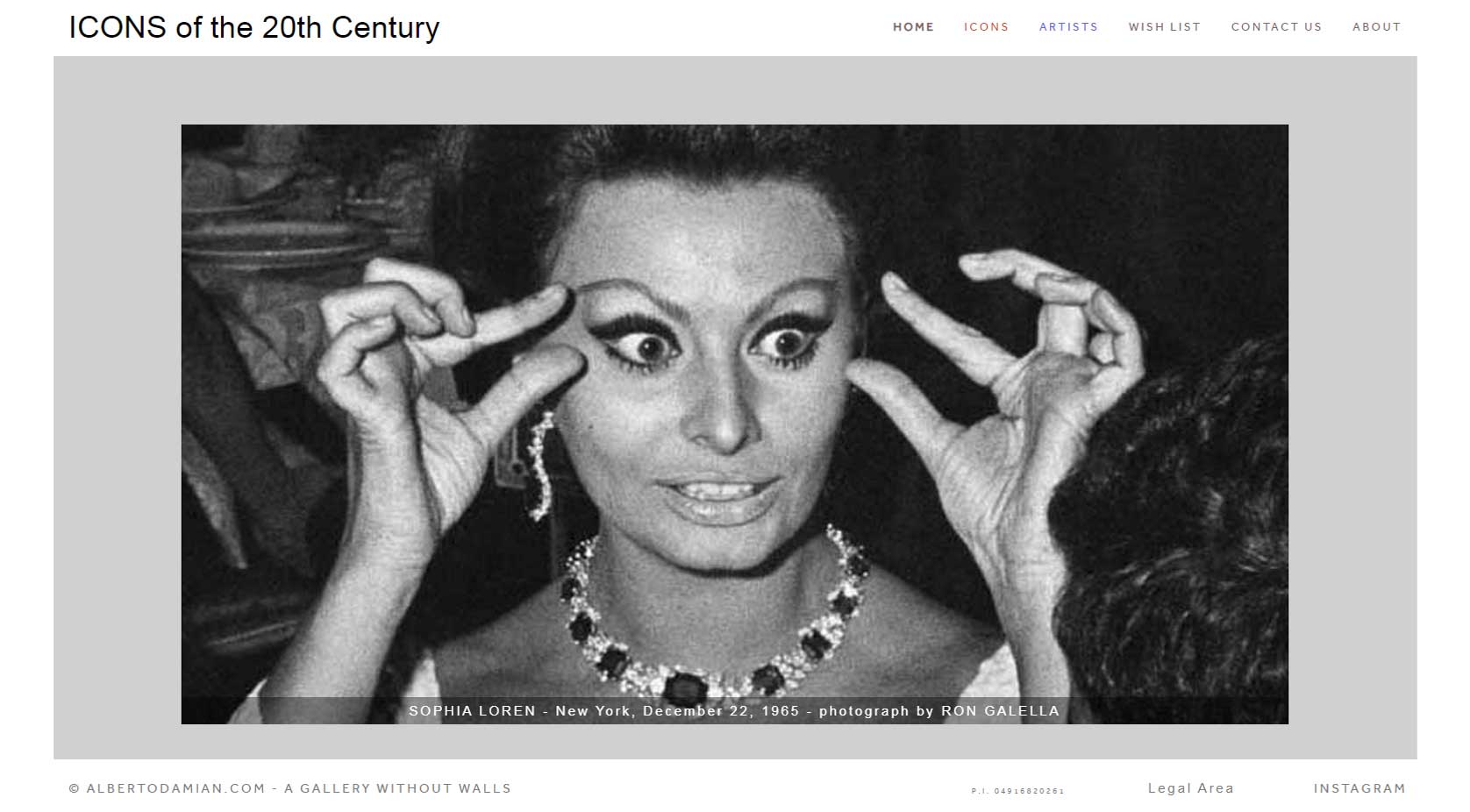This screenshot has width=1470, height=812.
Task: Click the RON GALELLA name in the caption
Action: click(x=1000, y=710)
